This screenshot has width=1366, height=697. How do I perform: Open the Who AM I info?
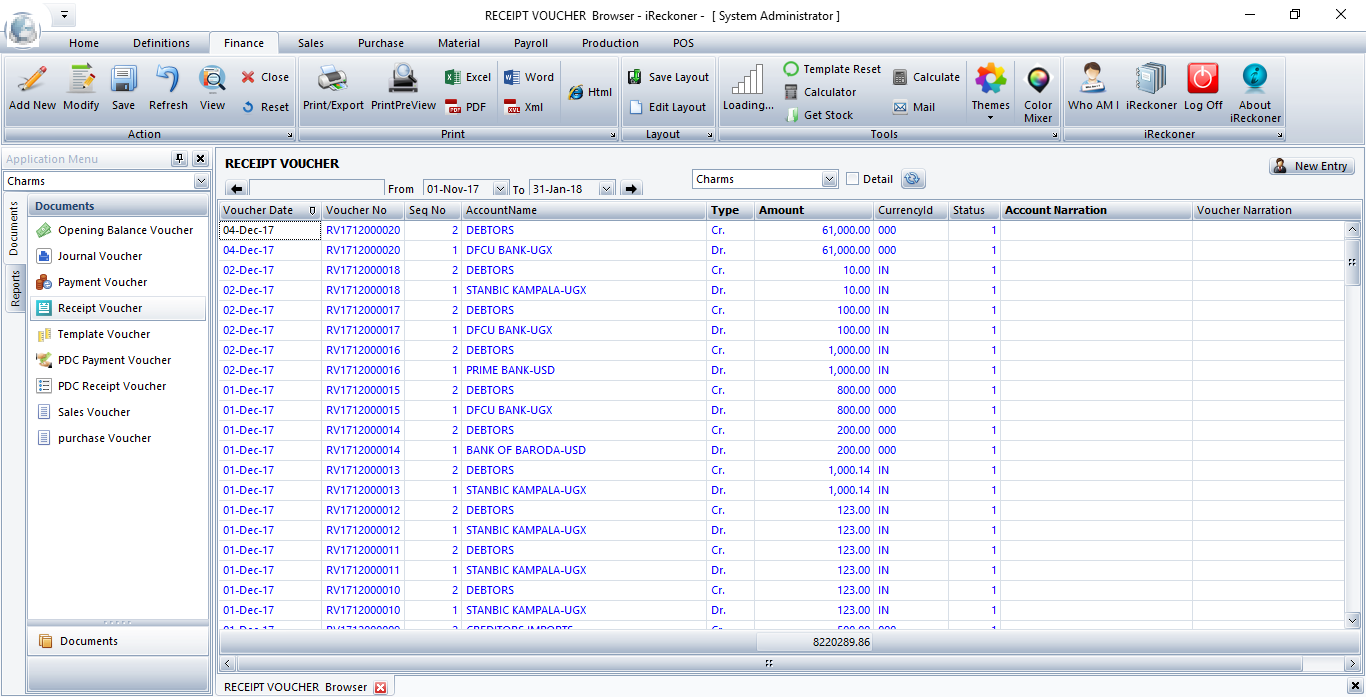click(1093, 81)
